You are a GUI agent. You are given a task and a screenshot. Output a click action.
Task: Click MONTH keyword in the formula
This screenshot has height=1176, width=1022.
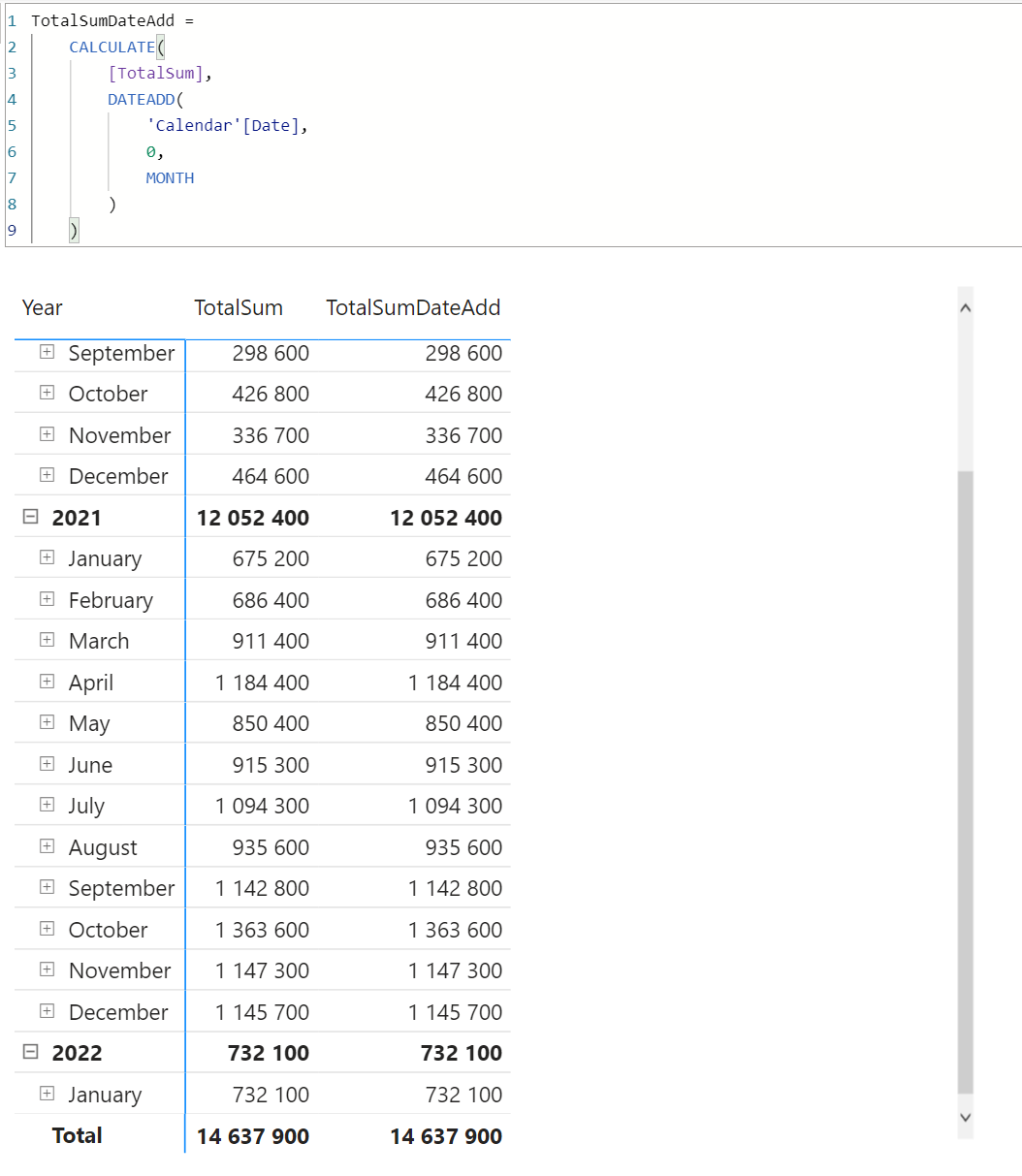click(x=170, y=177)
